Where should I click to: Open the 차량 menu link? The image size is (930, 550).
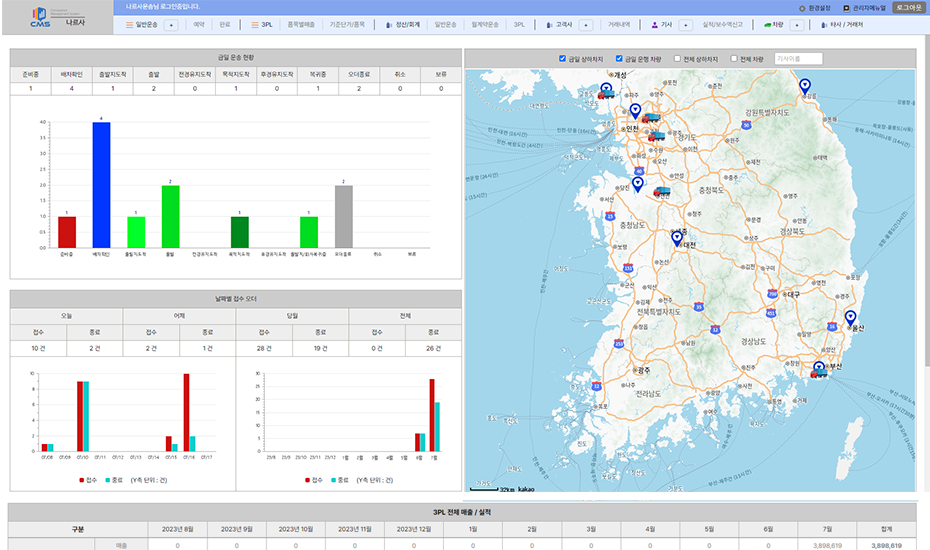[778, 25]
